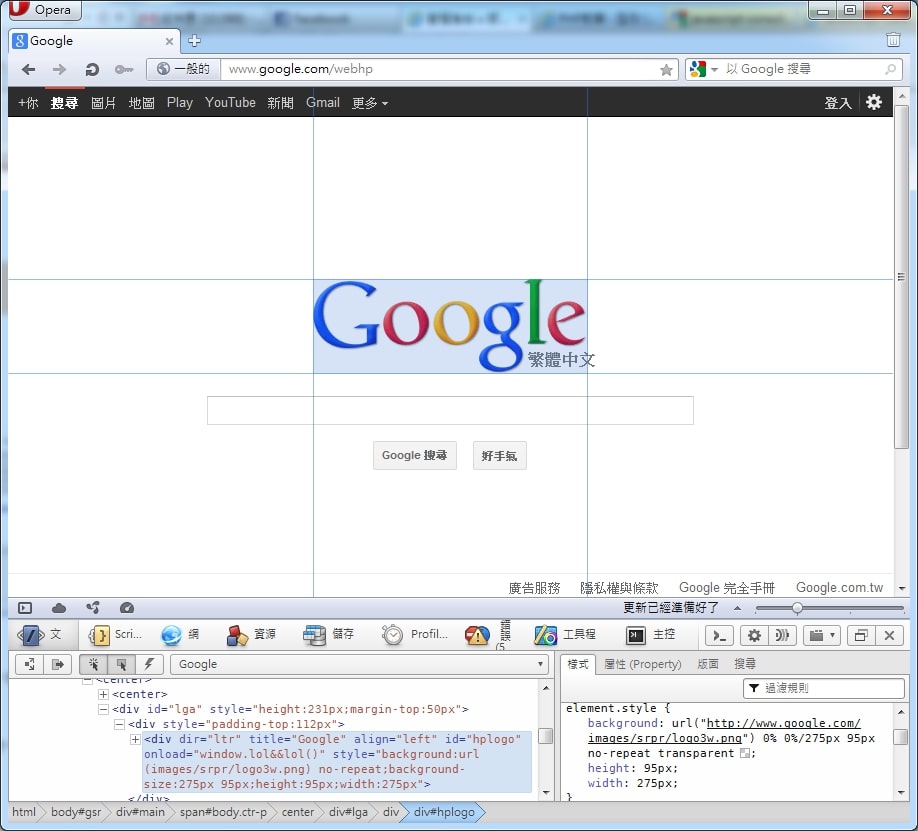
Task: Close the Google browser tab
Action: tap(169, 41)
